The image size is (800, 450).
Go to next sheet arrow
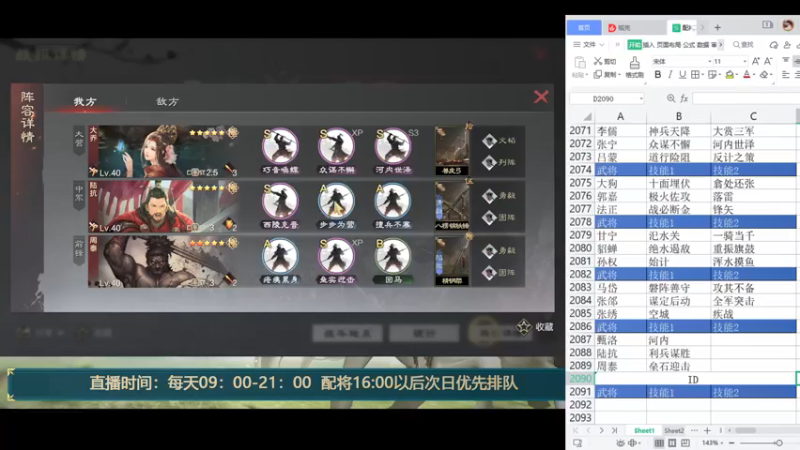pyautogui.click(x=602, y=431)
